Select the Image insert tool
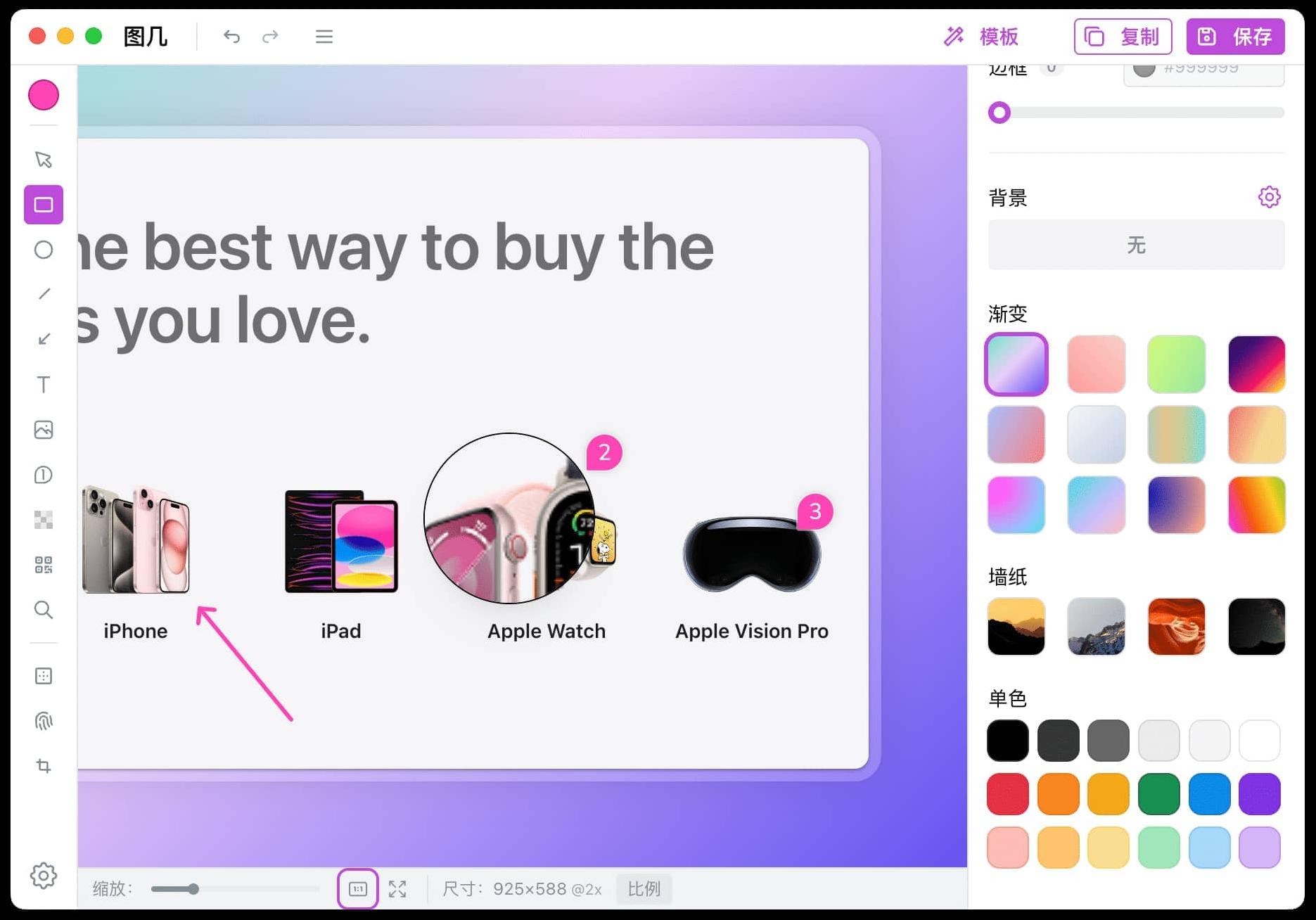This screenshot has width=1316, height=920. point(44,430)
